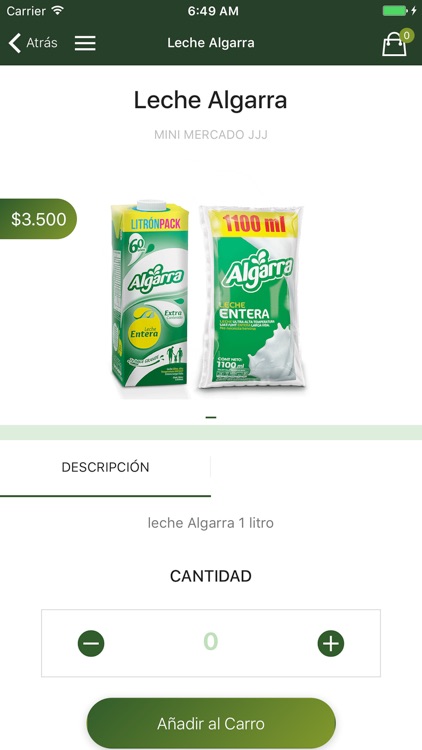
Task: Decrease quantity with the minus button
Action: [91, 643]
